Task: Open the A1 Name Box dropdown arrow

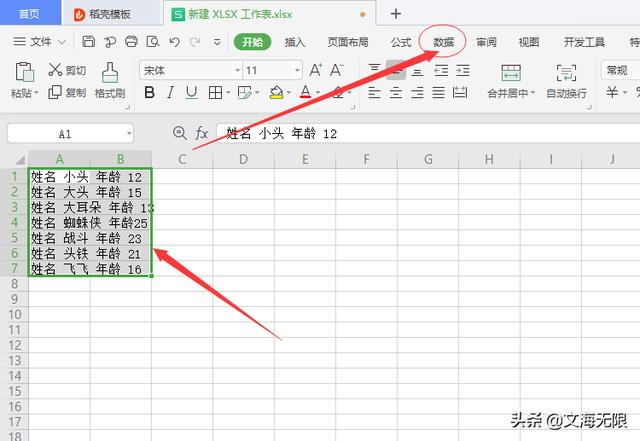Action: [129, 134]
